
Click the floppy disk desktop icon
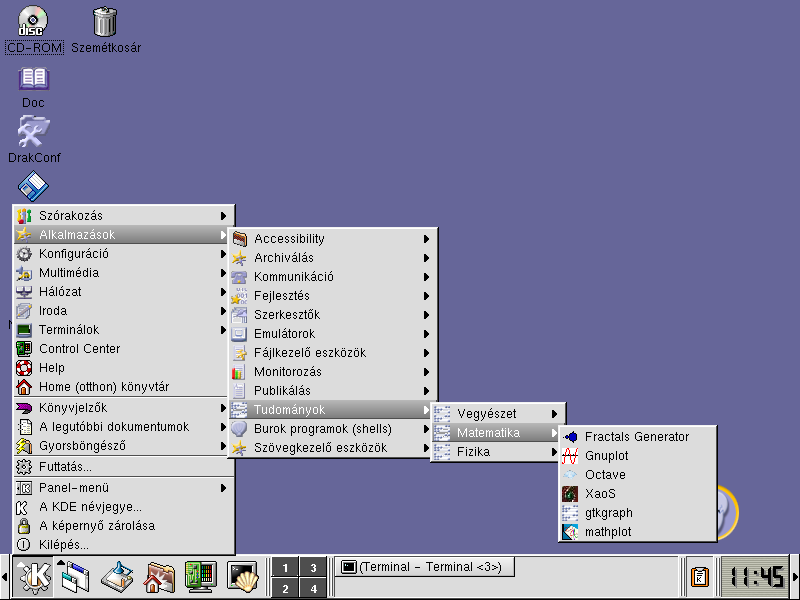[33, 186]
